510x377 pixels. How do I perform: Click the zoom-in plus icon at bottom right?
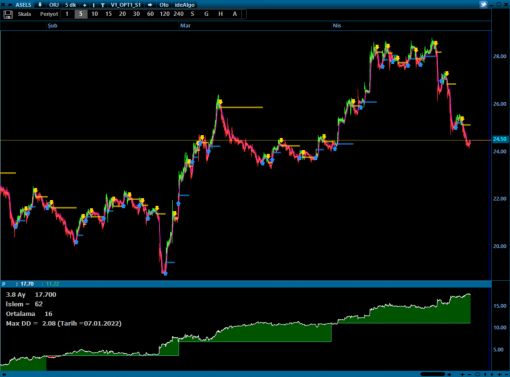[462, 374]
